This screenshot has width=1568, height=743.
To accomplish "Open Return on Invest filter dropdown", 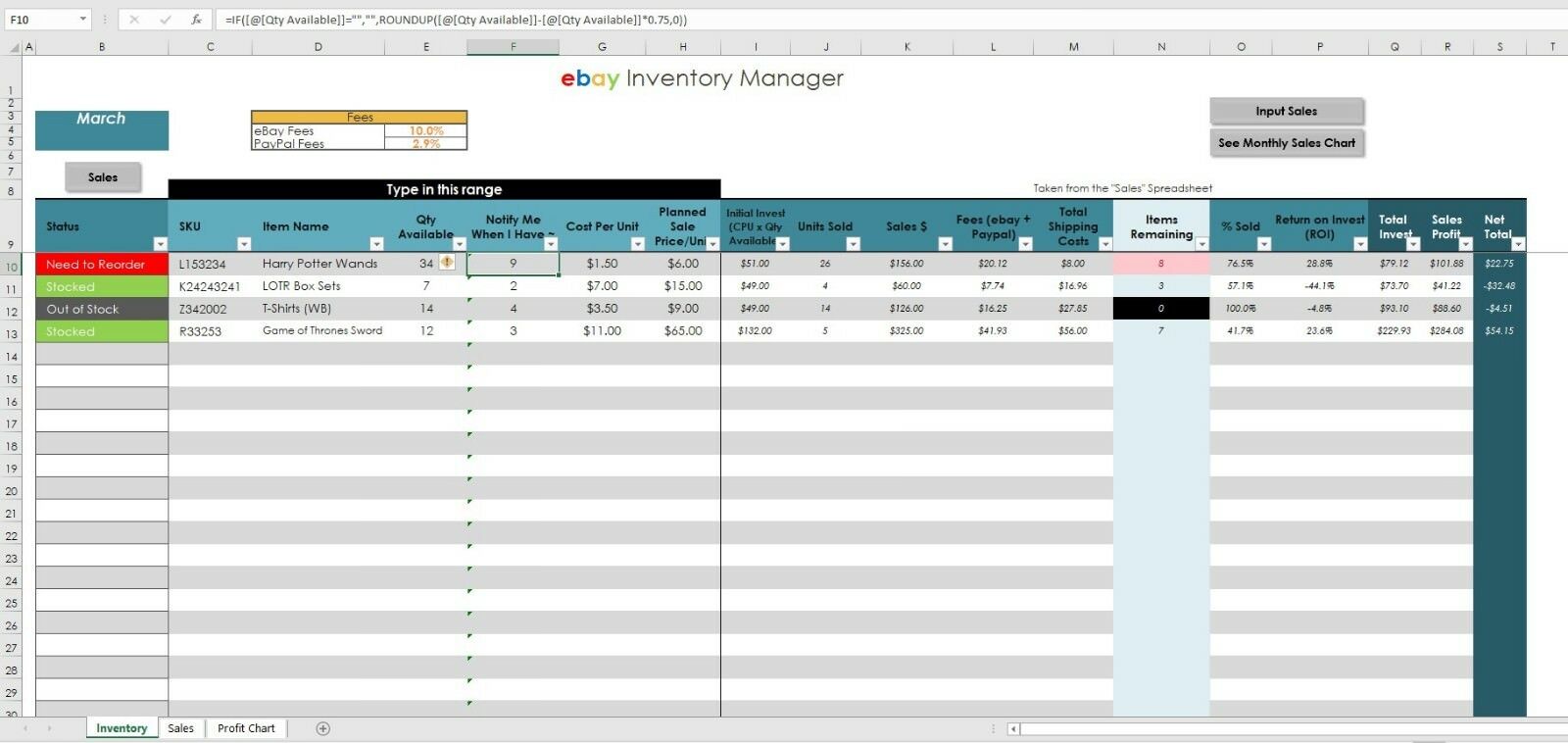I will click(1360, 244).
